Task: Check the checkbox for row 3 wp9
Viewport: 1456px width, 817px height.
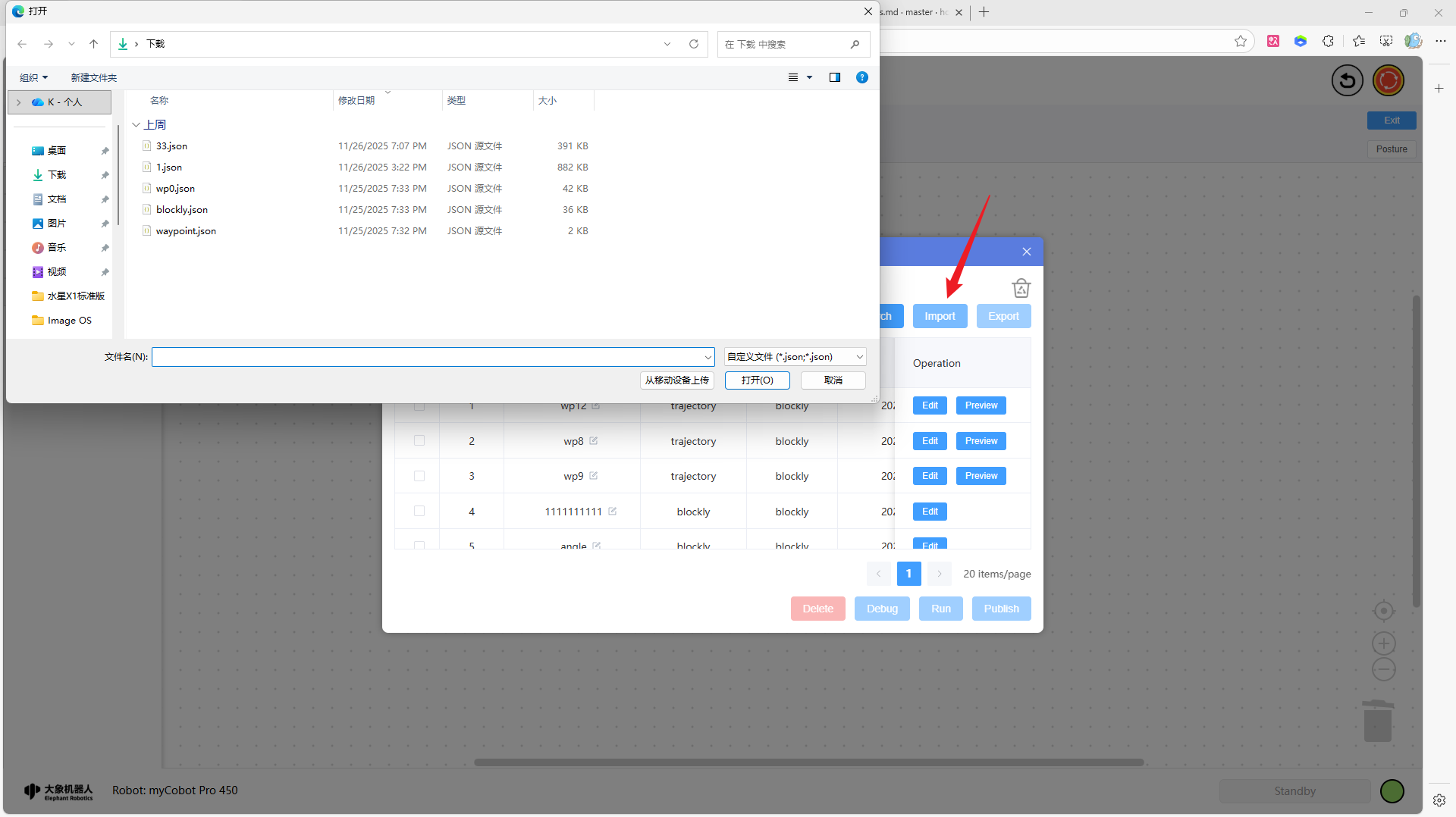Action: pos(419,476)
